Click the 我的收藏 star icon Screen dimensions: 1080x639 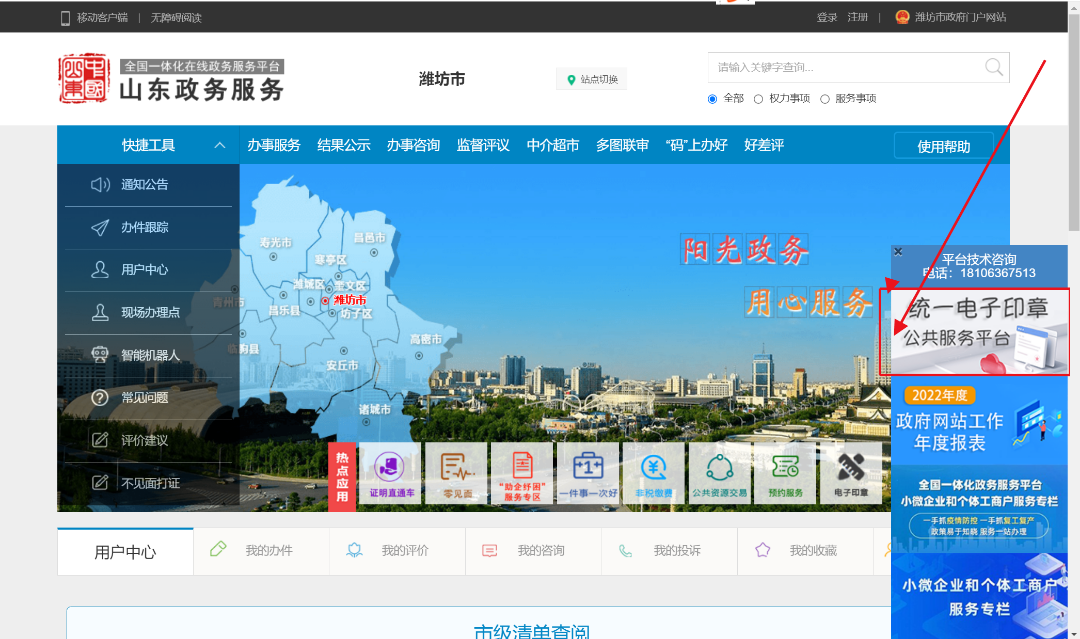pos(762,550)
